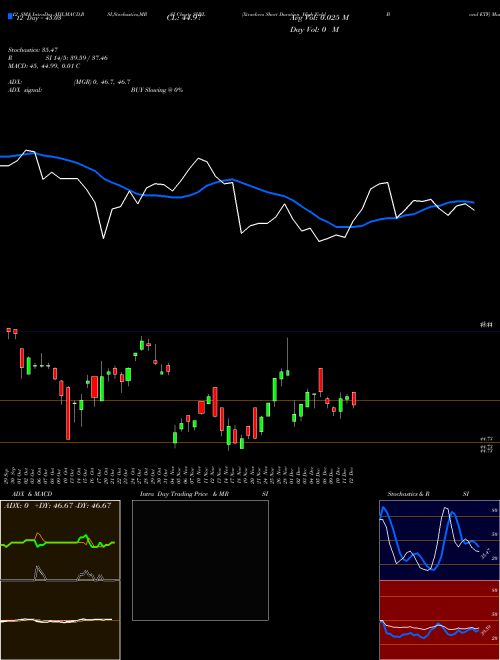Click the tall red candlestick touching lower support line

[68, 413]
